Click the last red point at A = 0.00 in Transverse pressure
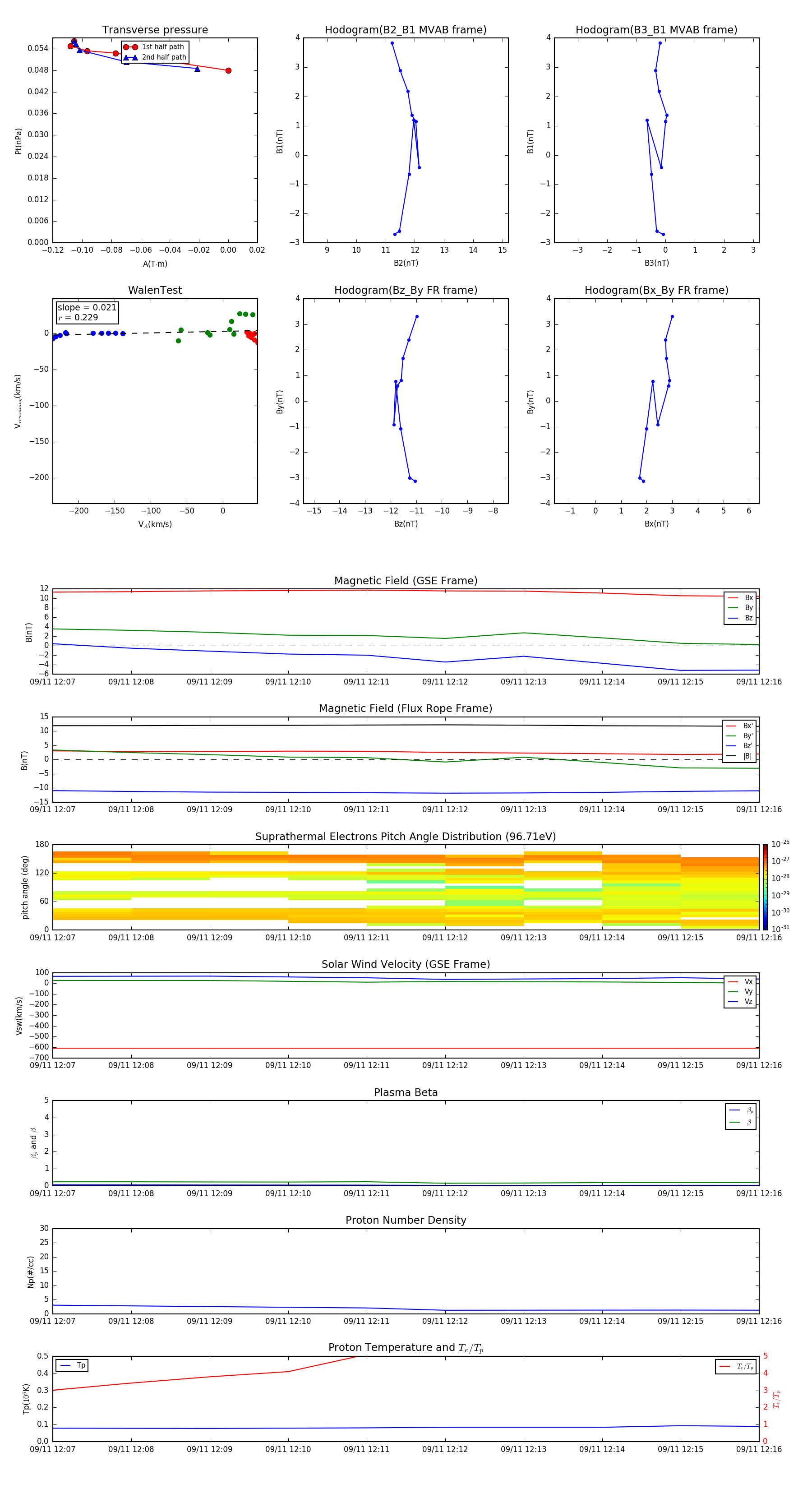The image size is (812, 1489). 228,70
